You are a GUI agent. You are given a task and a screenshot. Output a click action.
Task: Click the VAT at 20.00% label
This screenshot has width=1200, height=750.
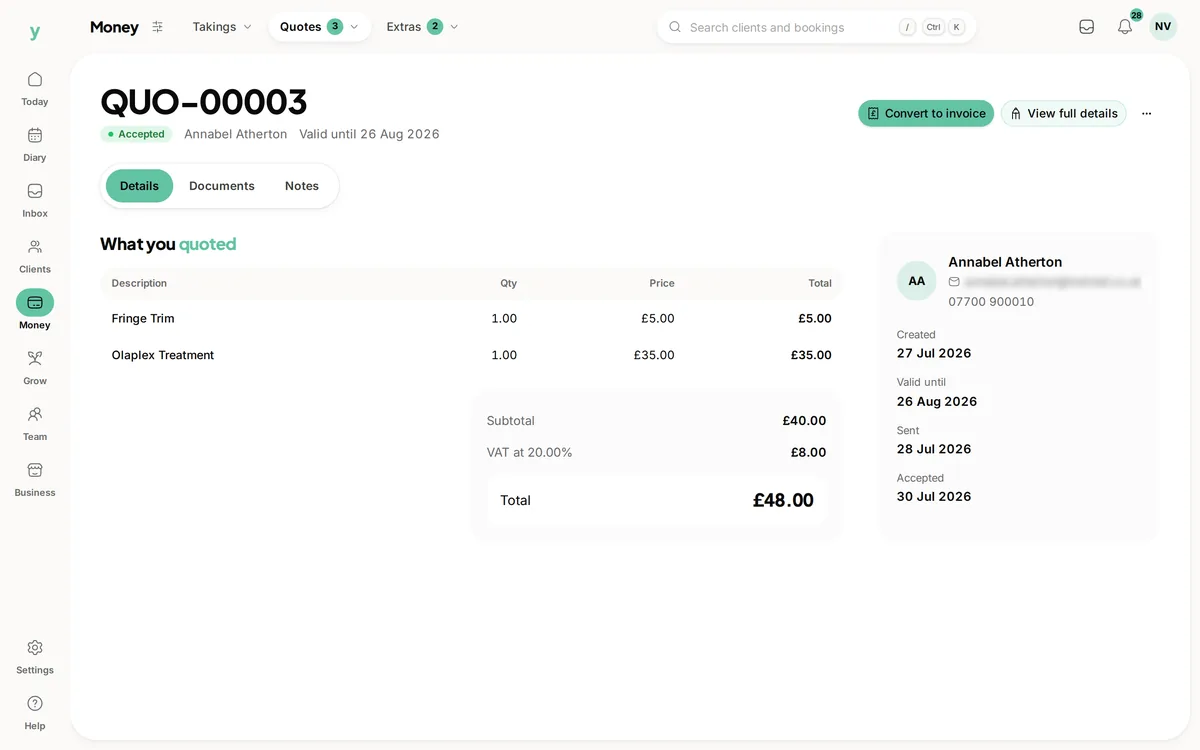(x=530, y=453)
